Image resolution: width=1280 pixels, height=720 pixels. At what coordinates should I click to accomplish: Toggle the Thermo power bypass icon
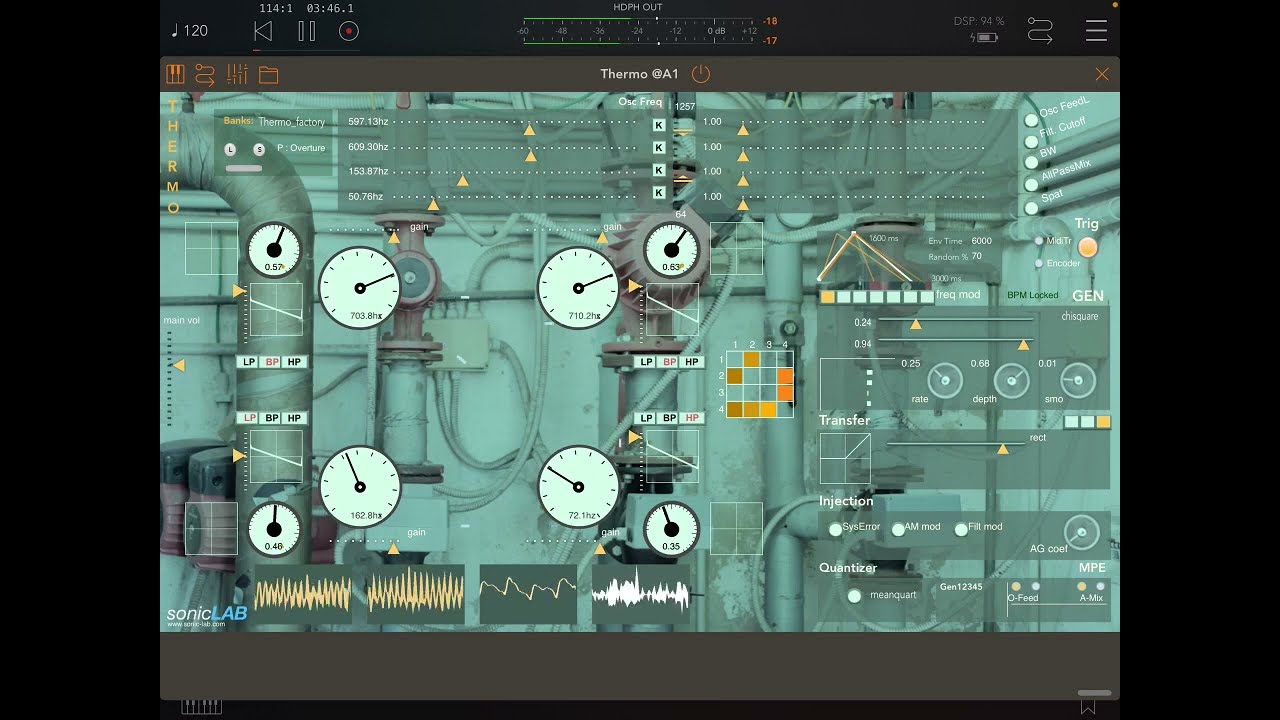pyautogui.click(x=700, y=74)
